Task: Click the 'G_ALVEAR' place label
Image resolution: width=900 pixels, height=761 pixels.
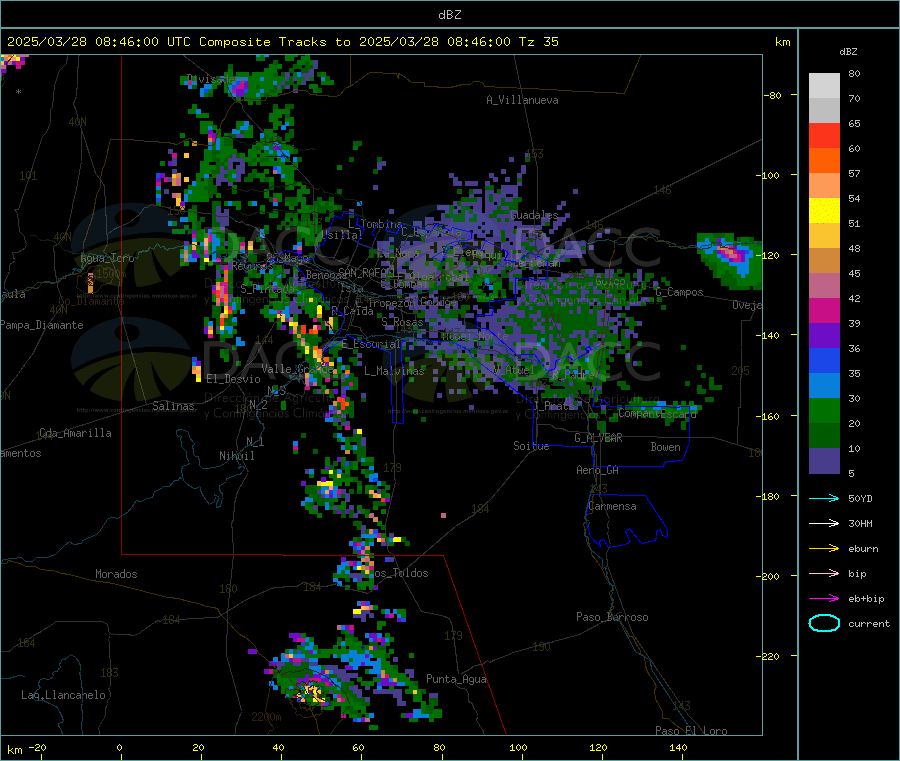Action: 598,438
